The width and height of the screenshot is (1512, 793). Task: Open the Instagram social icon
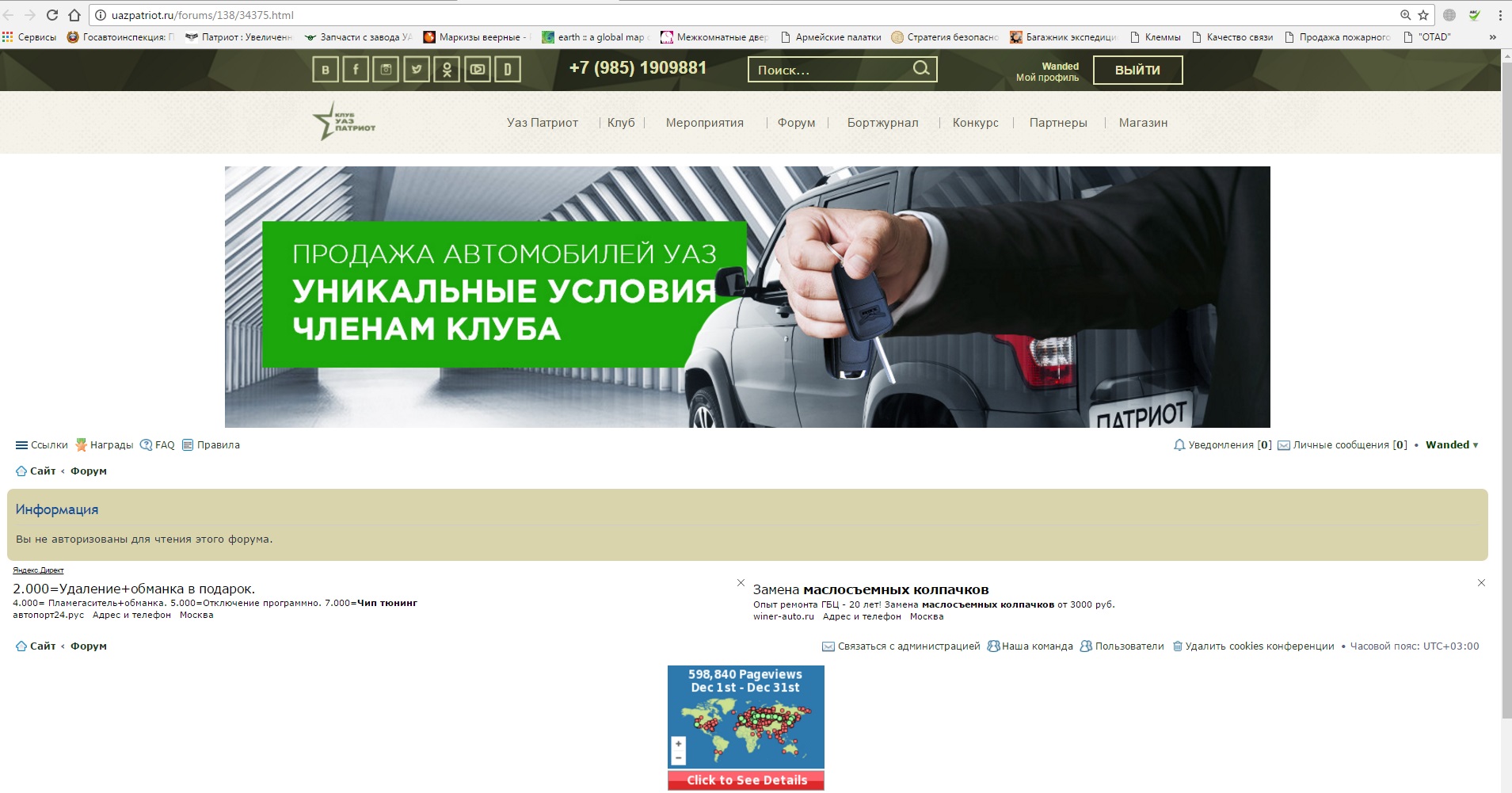[x=386, y=70]
